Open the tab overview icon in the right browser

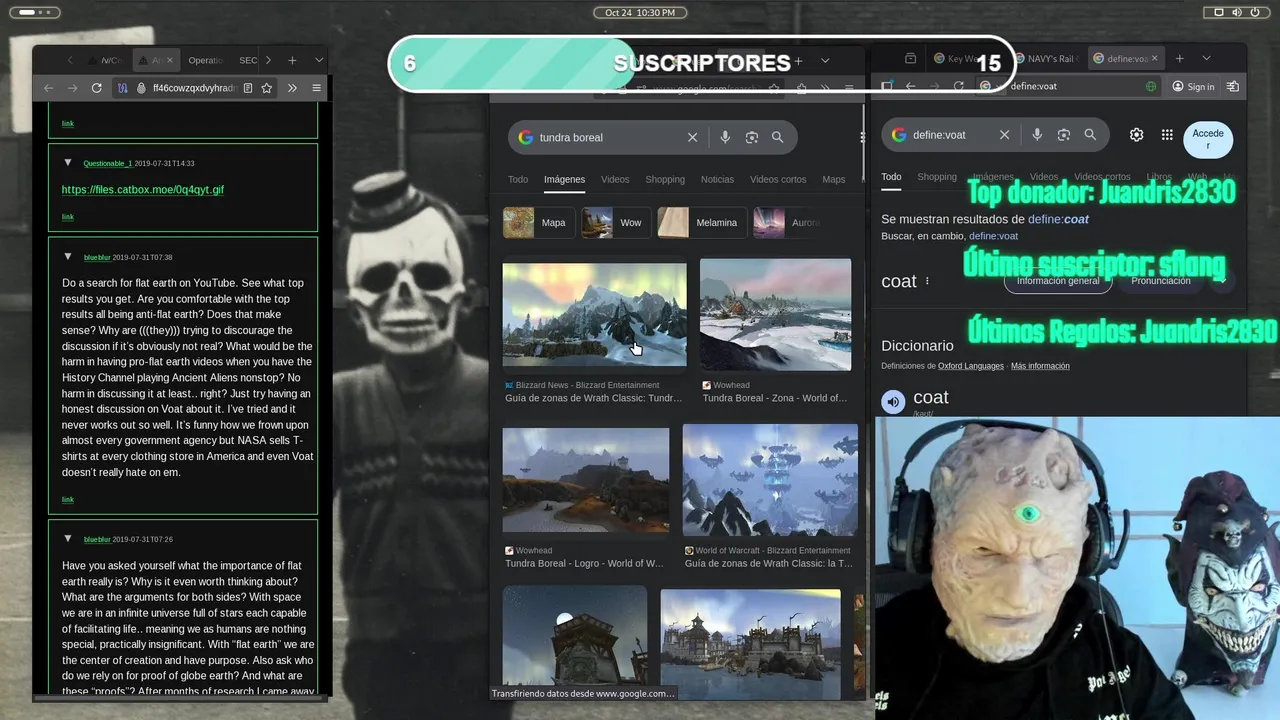pyautogui.click(x=910, y=58)
